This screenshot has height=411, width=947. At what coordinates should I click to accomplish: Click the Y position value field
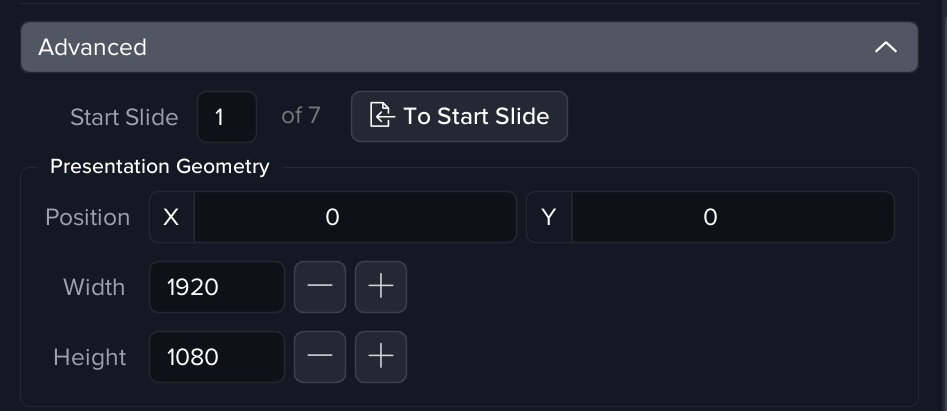[732, 217]
